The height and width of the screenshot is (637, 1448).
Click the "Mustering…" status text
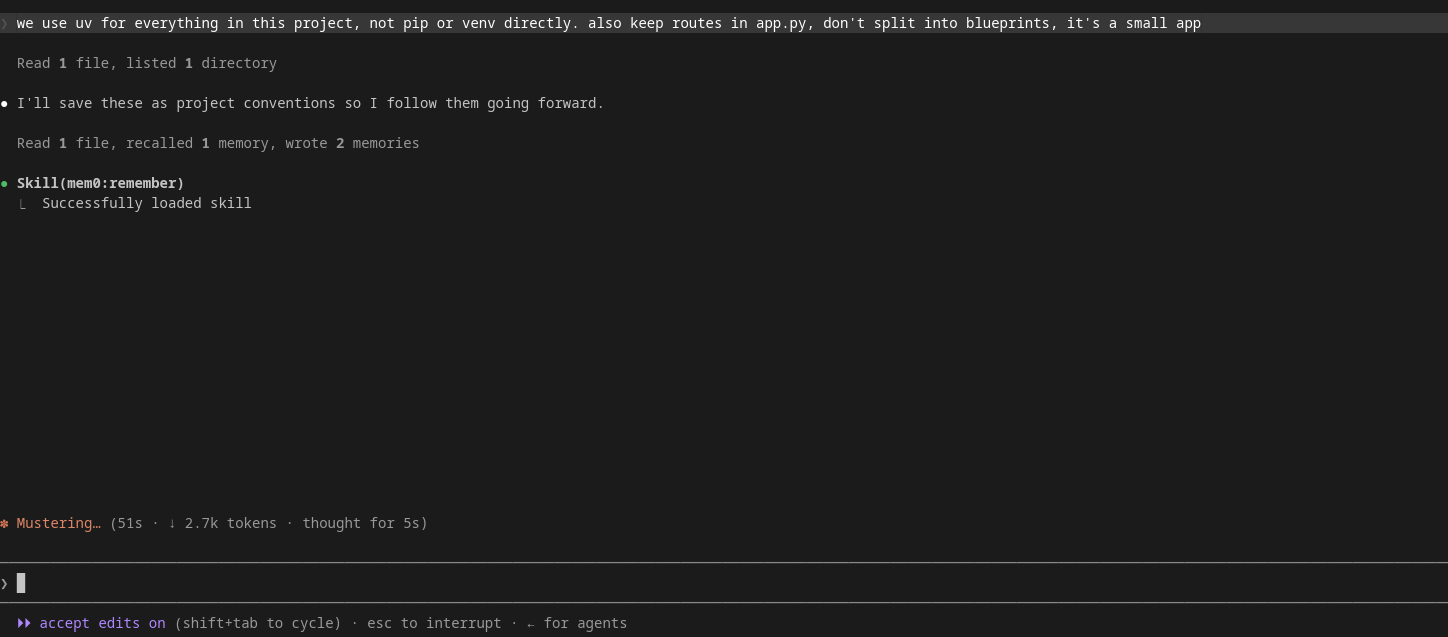point(58,523)
